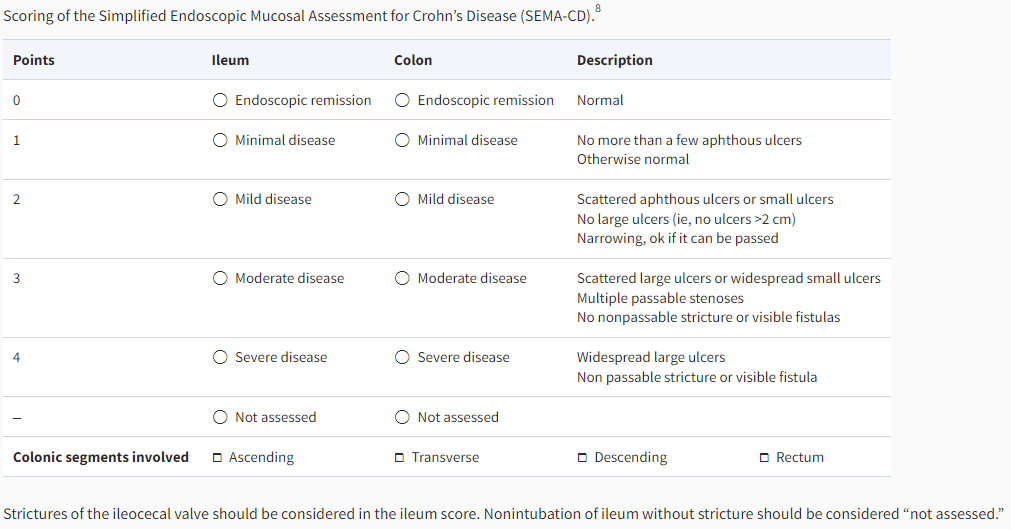Image resolution: width=1011 pixels, height=529 pixels.
Task: Mark Ileum as Mild disease
Action: coord(220,199)
